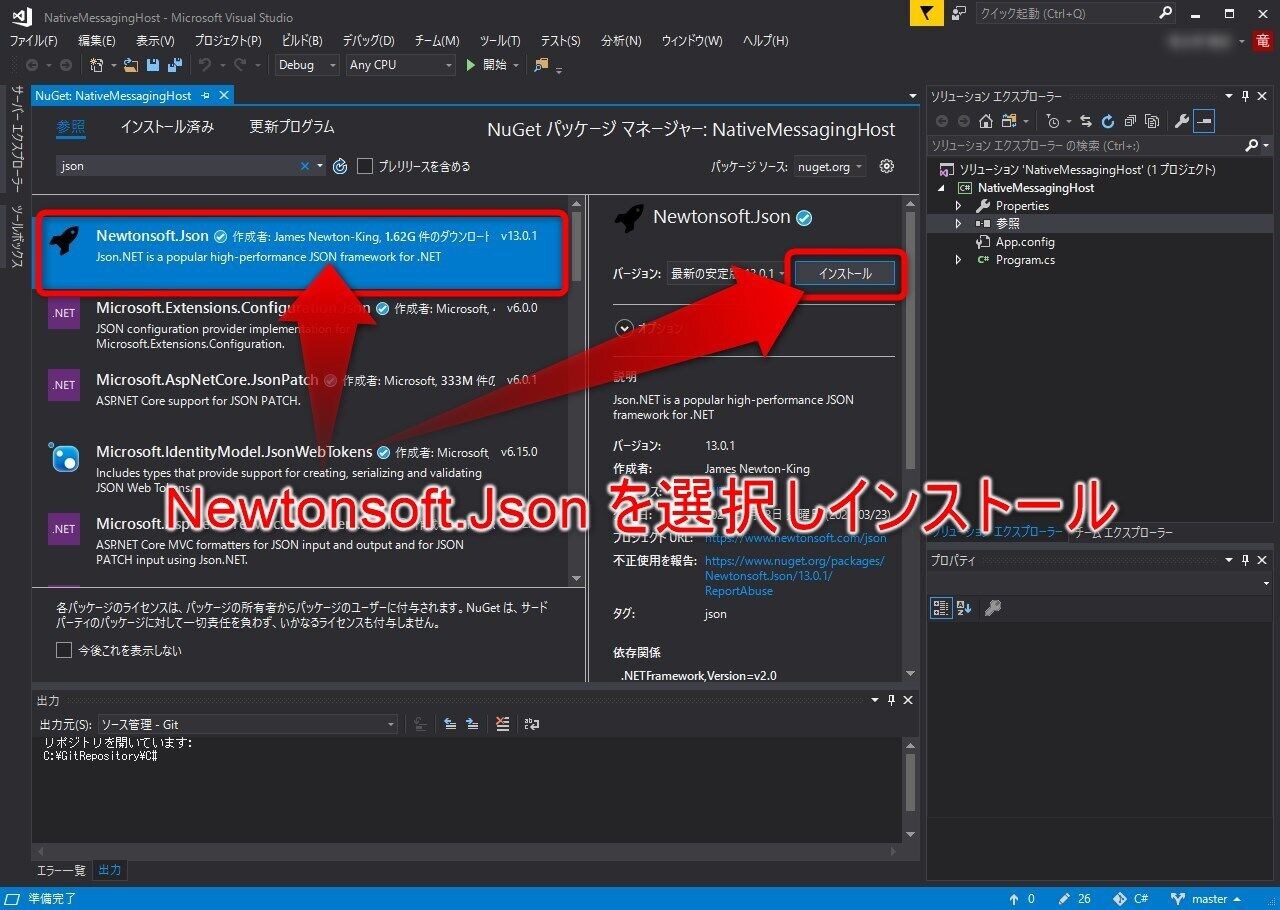Image resolution: width=1280 pixels, height=910 pixels.
Task: Open the version selection dropdown
Action: click(x=728, y=273)
